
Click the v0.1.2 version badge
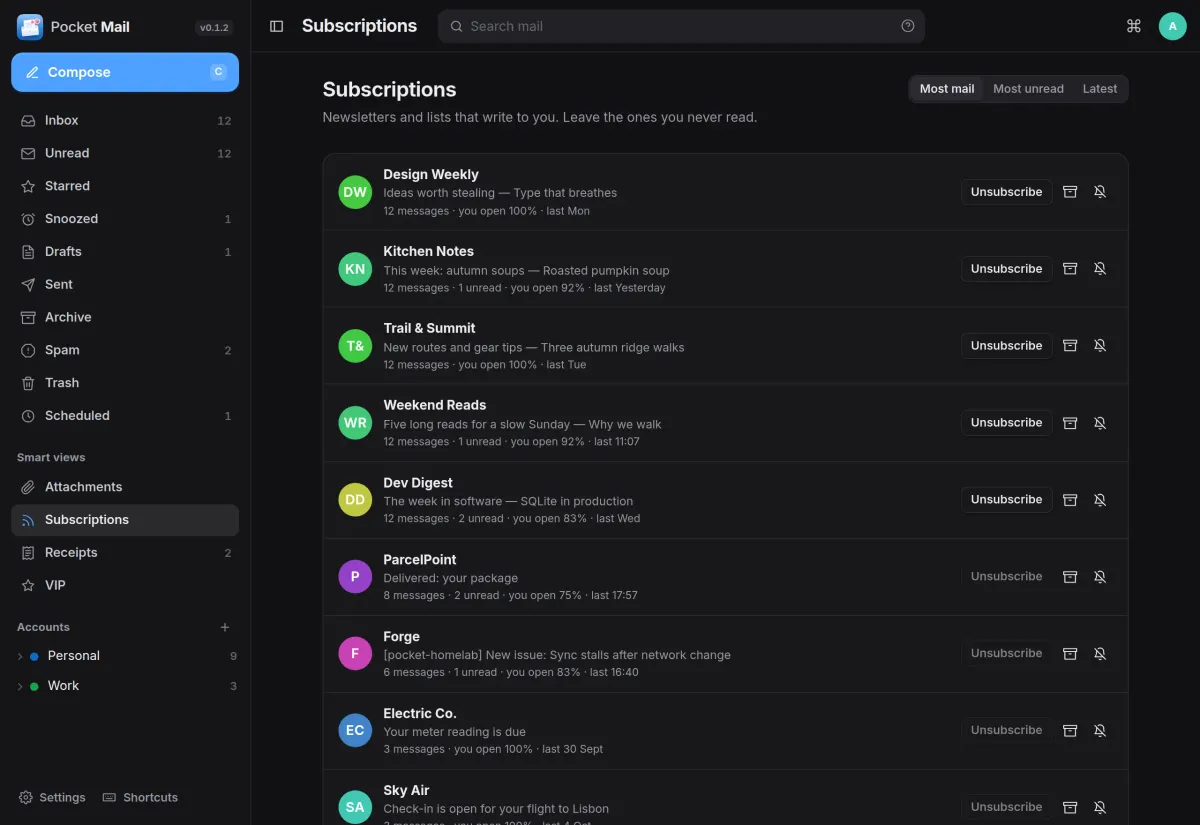tap(215, 28)
